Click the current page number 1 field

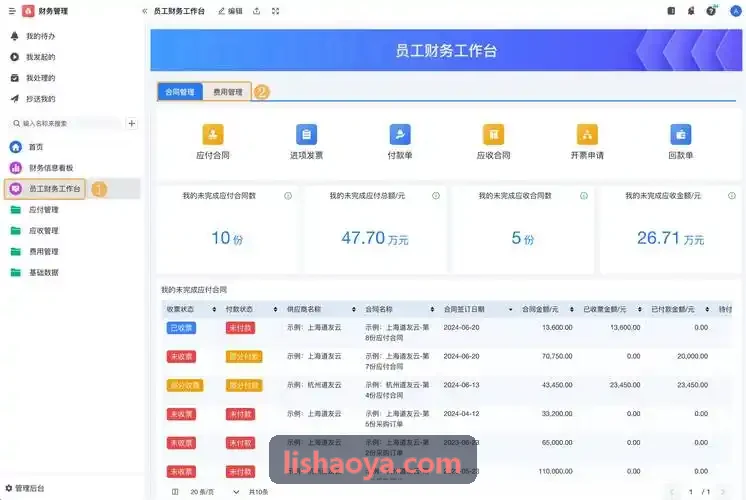691,492
